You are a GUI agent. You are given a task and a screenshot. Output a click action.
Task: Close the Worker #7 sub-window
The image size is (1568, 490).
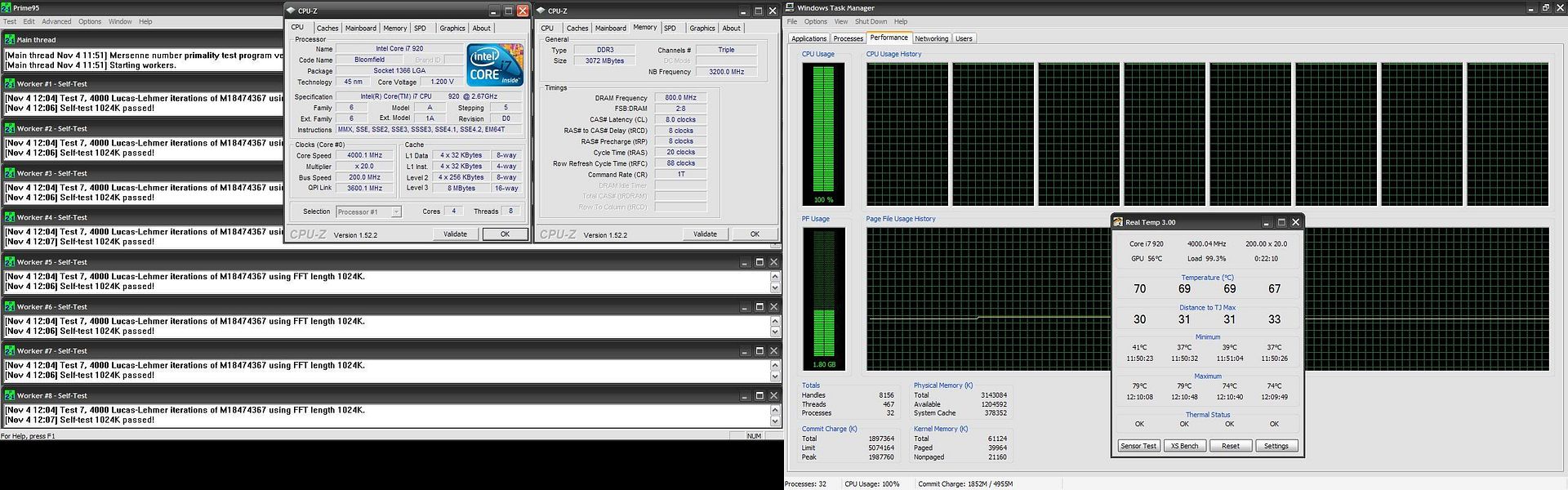pyautogui.click(x=773, y=350)
